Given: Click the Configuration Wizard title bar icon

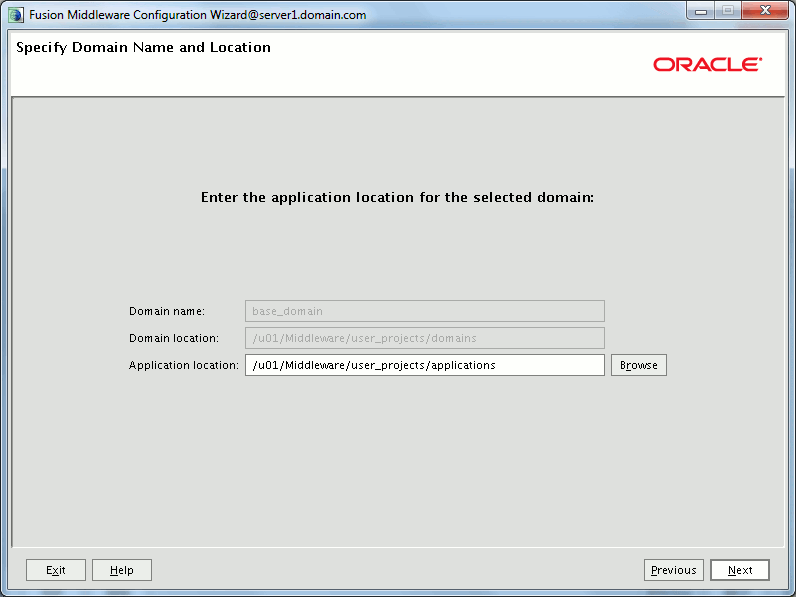Looking at the screenshot, I should (x=16, y=15).
